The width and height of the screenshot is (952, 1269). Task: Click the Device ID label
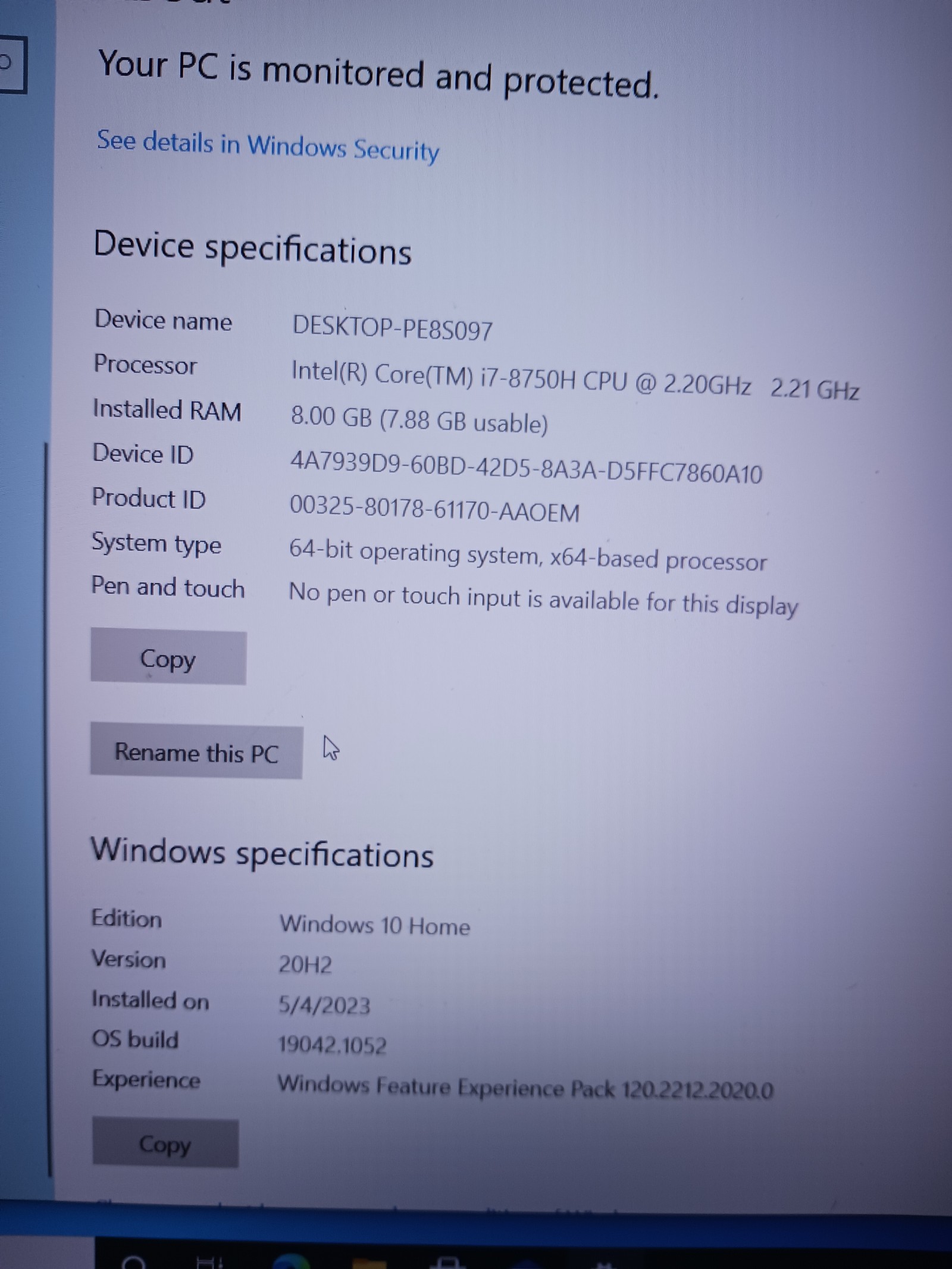143,454
